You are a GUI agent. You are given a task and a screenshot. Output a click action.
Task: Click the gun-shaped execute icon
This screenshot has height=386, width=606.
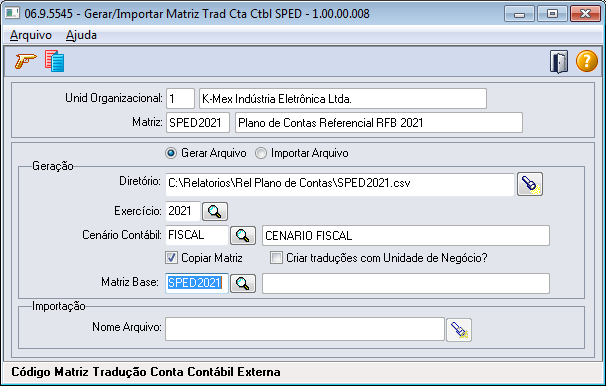(26, 61)
